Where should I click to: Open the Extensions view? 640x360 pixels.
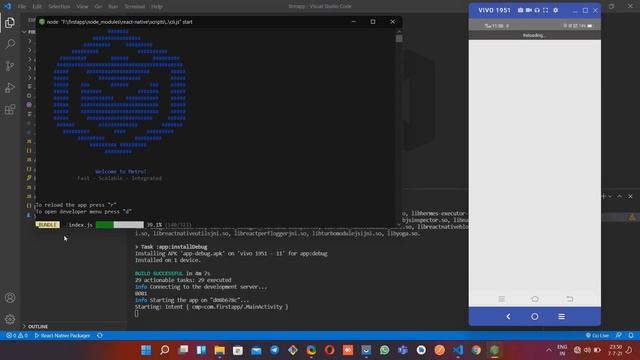[10, 109]
